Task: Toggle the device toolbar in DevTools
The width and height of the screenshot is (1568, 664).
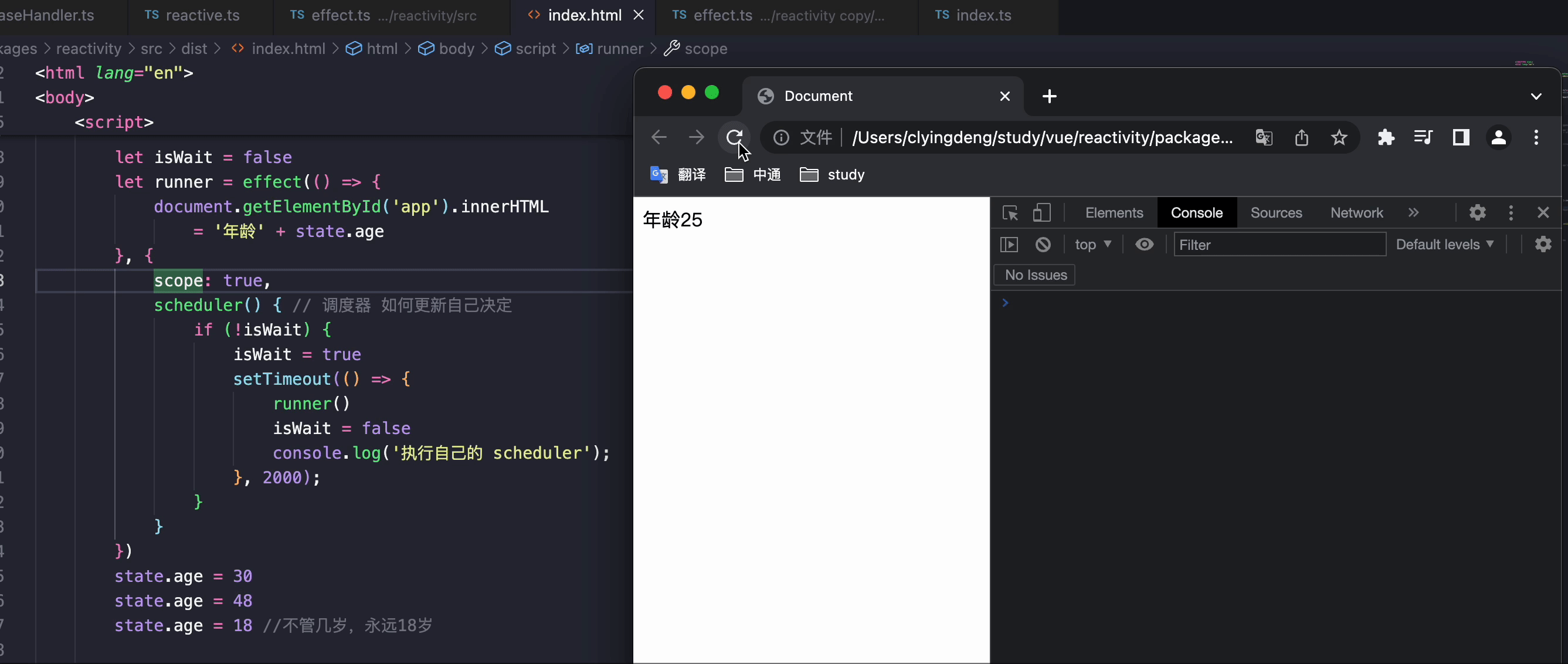Action: [1042, 212]
